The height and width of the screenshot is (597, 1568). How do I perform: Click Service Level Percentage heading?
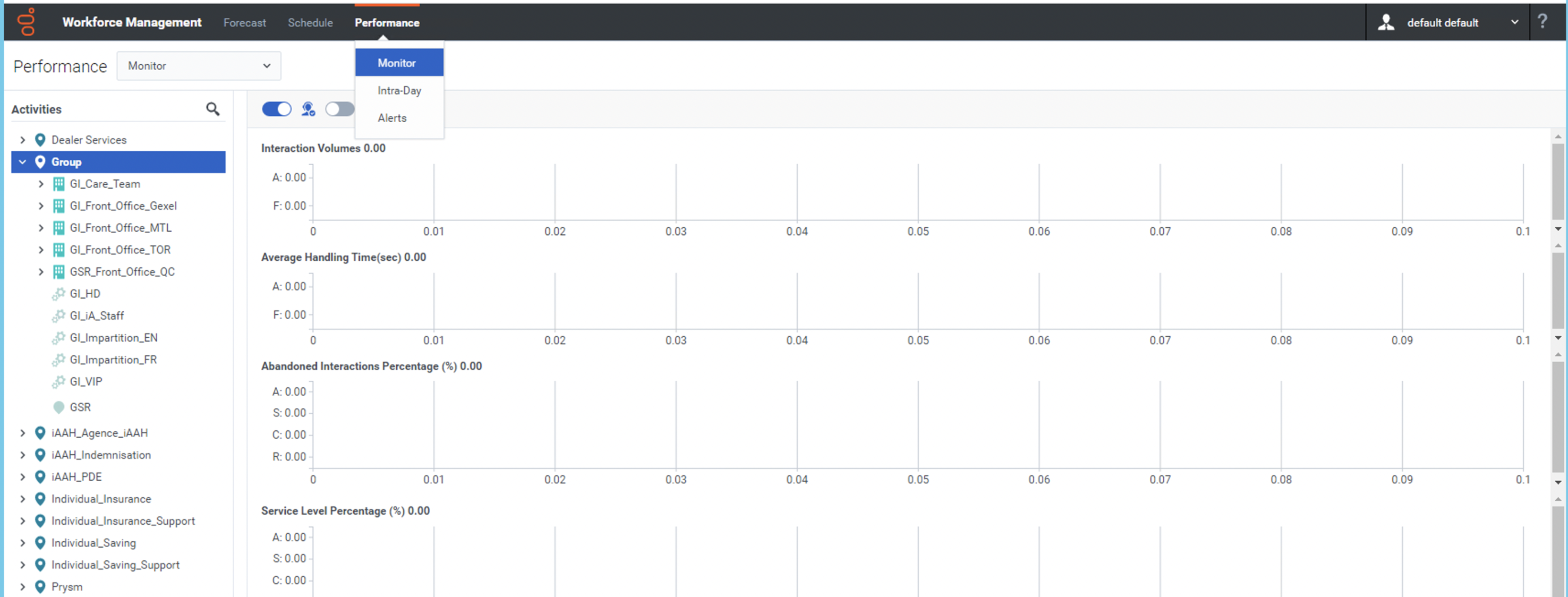(345, 510)
